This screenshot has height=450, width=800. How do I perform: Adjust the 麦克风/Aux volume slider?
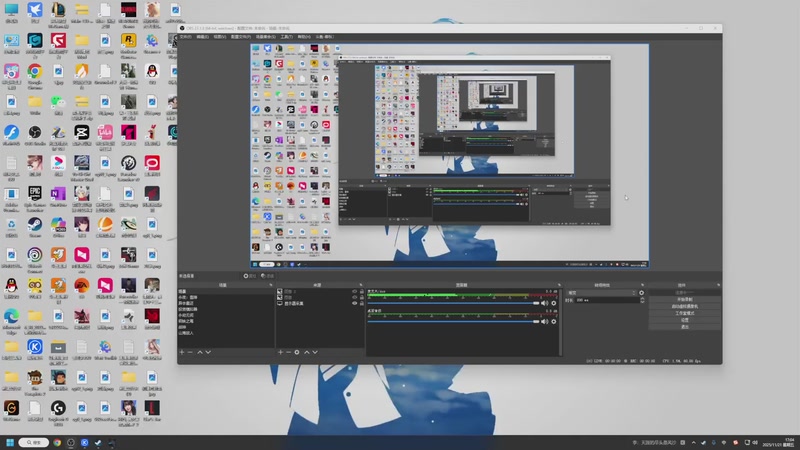point(453,303)
